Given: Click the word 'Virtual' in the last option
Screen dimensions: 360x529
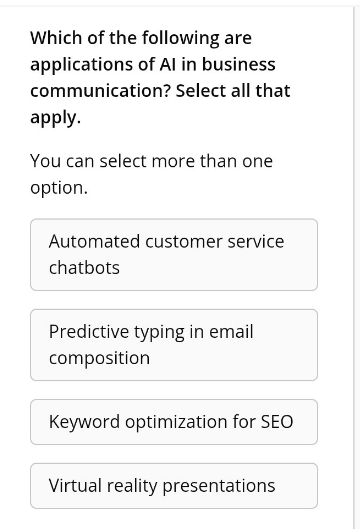Looking at the screenshot, I should (x=75, y=485).
